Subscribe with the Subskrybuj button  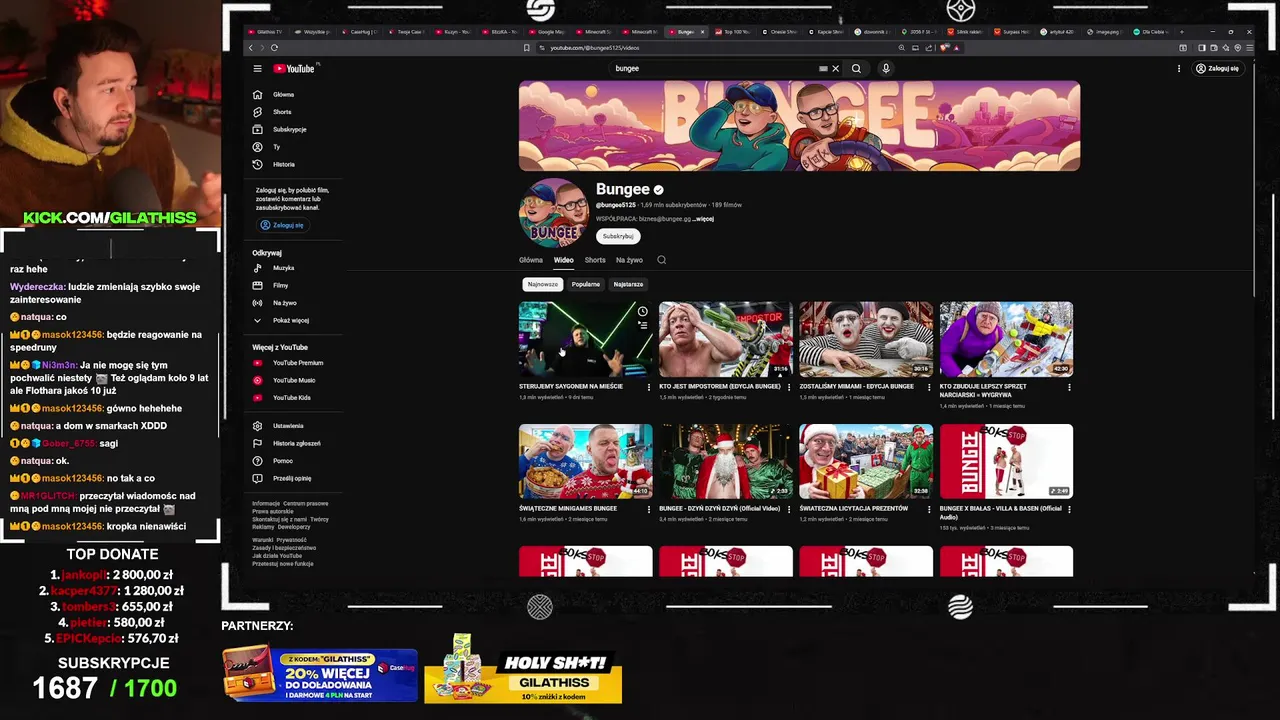[x=618, y=236]
